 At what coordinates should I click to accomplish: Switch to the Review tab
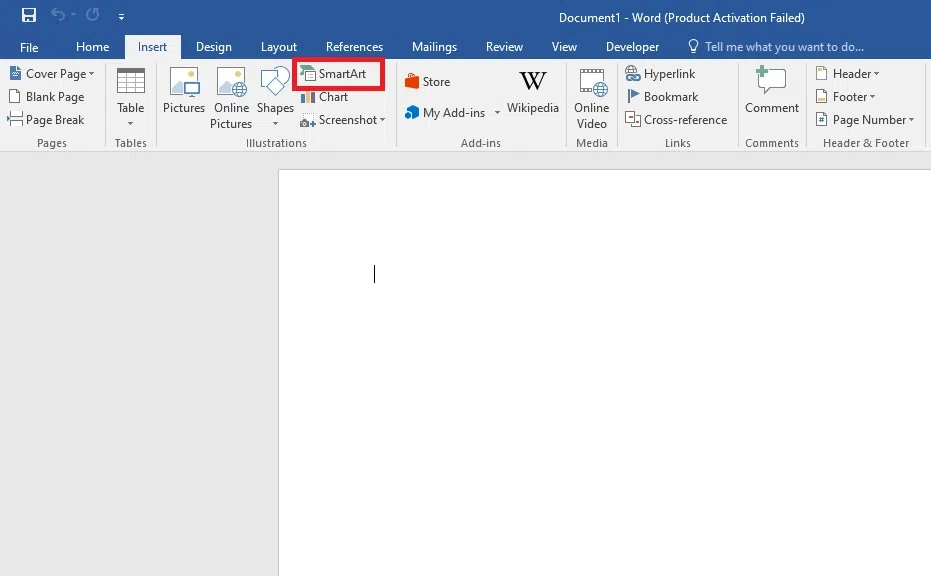(x=504, y=47)
